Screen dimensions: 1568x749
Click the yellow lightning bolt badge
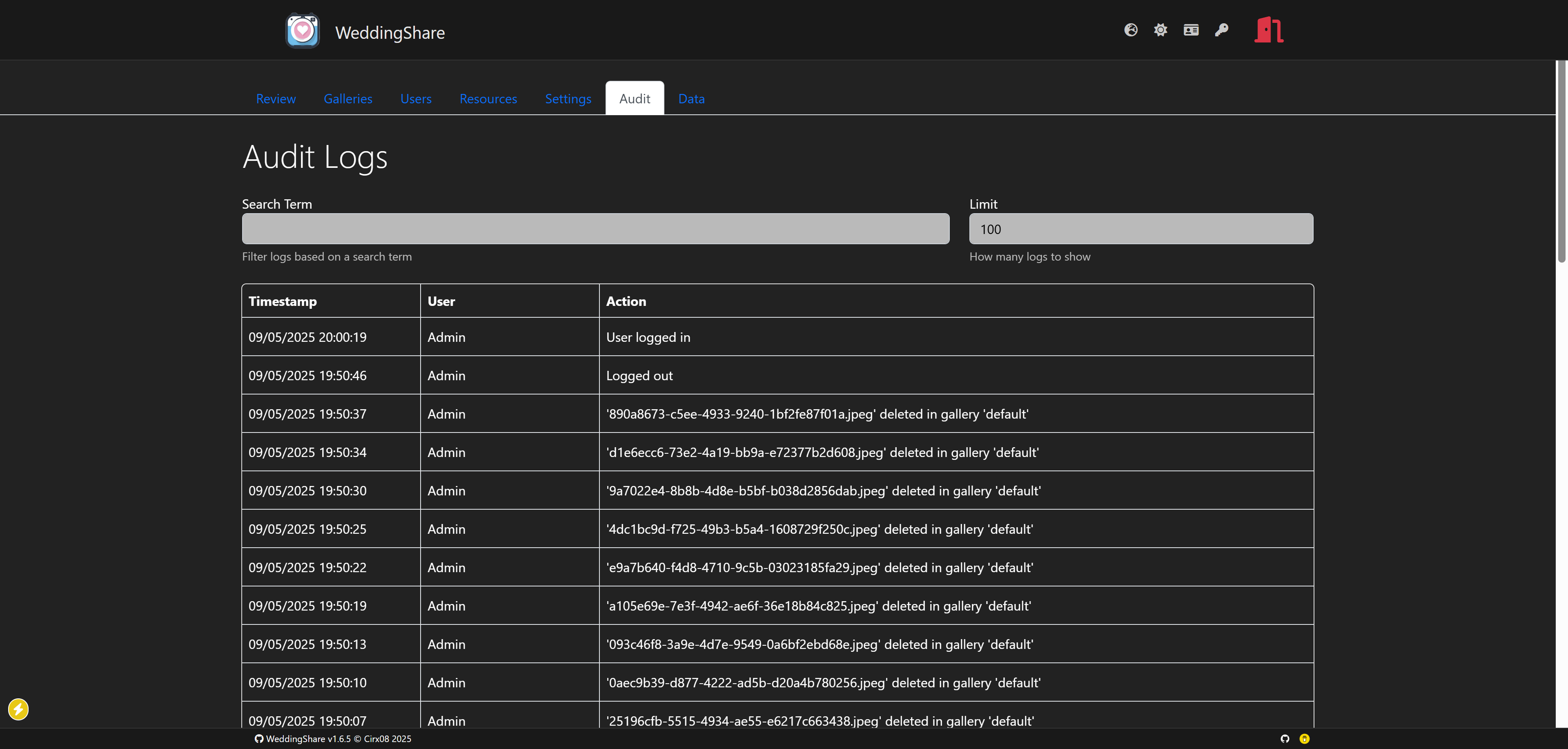[18, 709]
